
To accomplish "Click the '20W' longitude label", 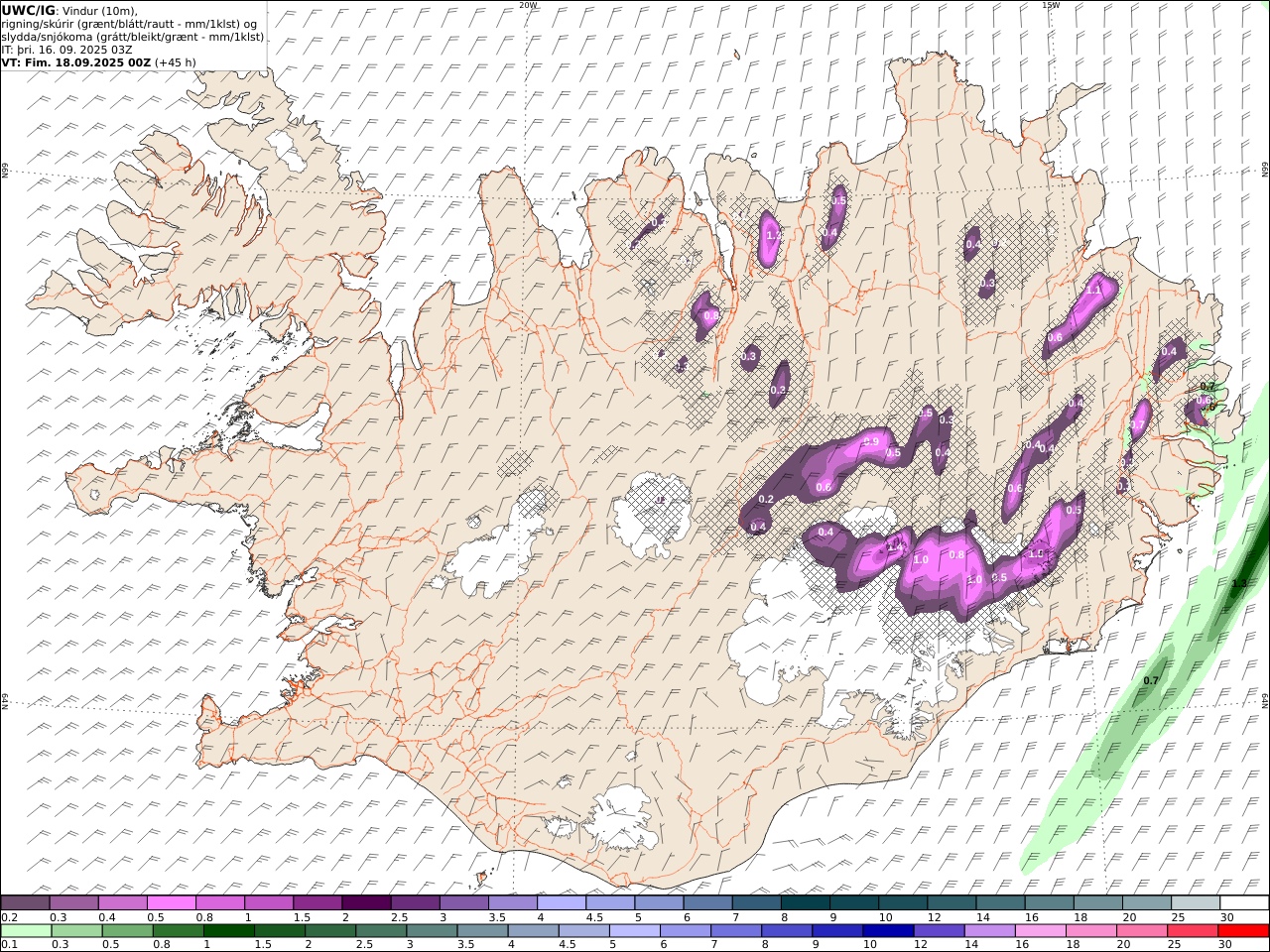I will tap(528, 5).
